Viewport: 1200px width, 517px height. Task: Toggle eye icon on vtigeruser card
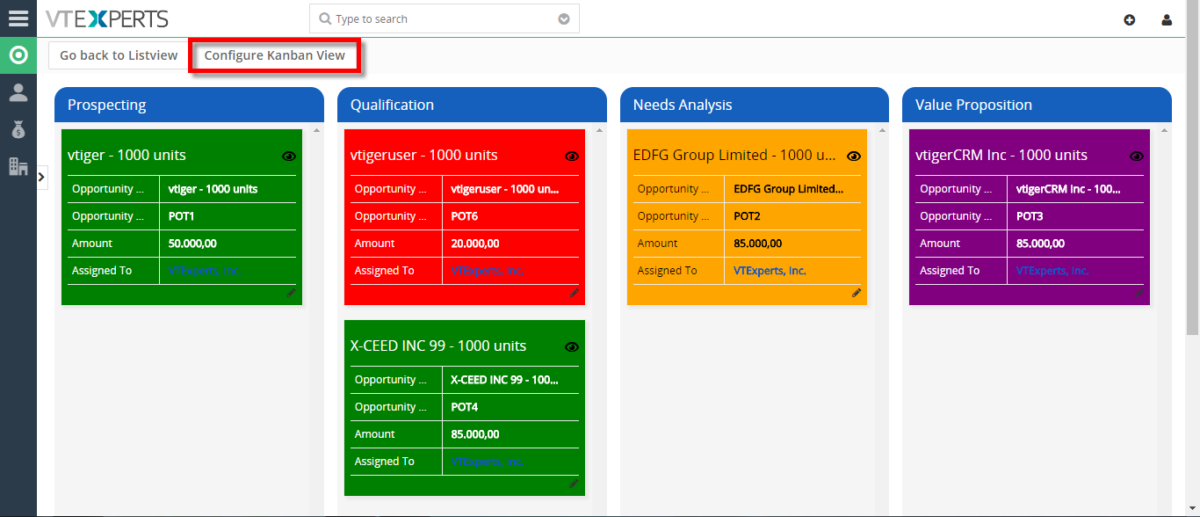[572, 156]
